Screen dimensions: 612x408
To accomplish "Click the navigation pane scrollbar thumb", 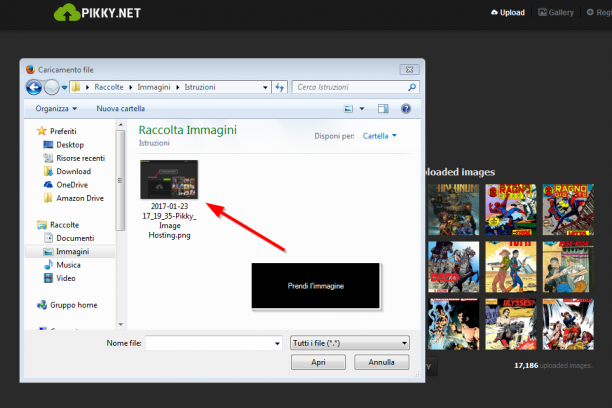I will pos(121,180).
